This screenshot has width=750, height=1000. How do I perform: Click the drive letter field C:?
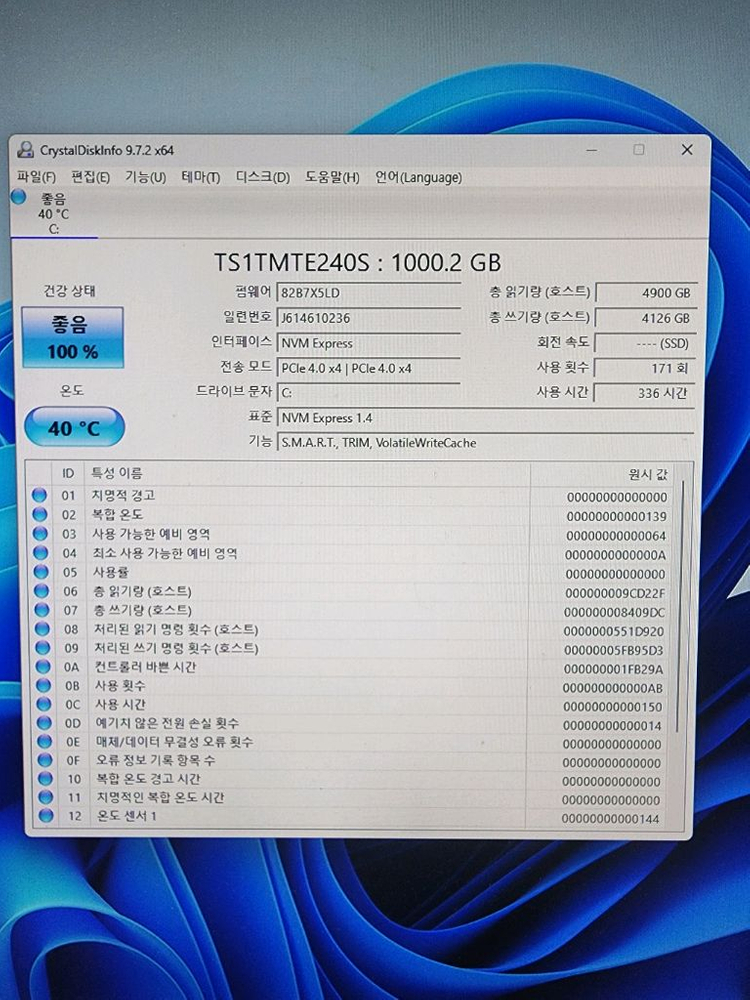pos(369,393)
